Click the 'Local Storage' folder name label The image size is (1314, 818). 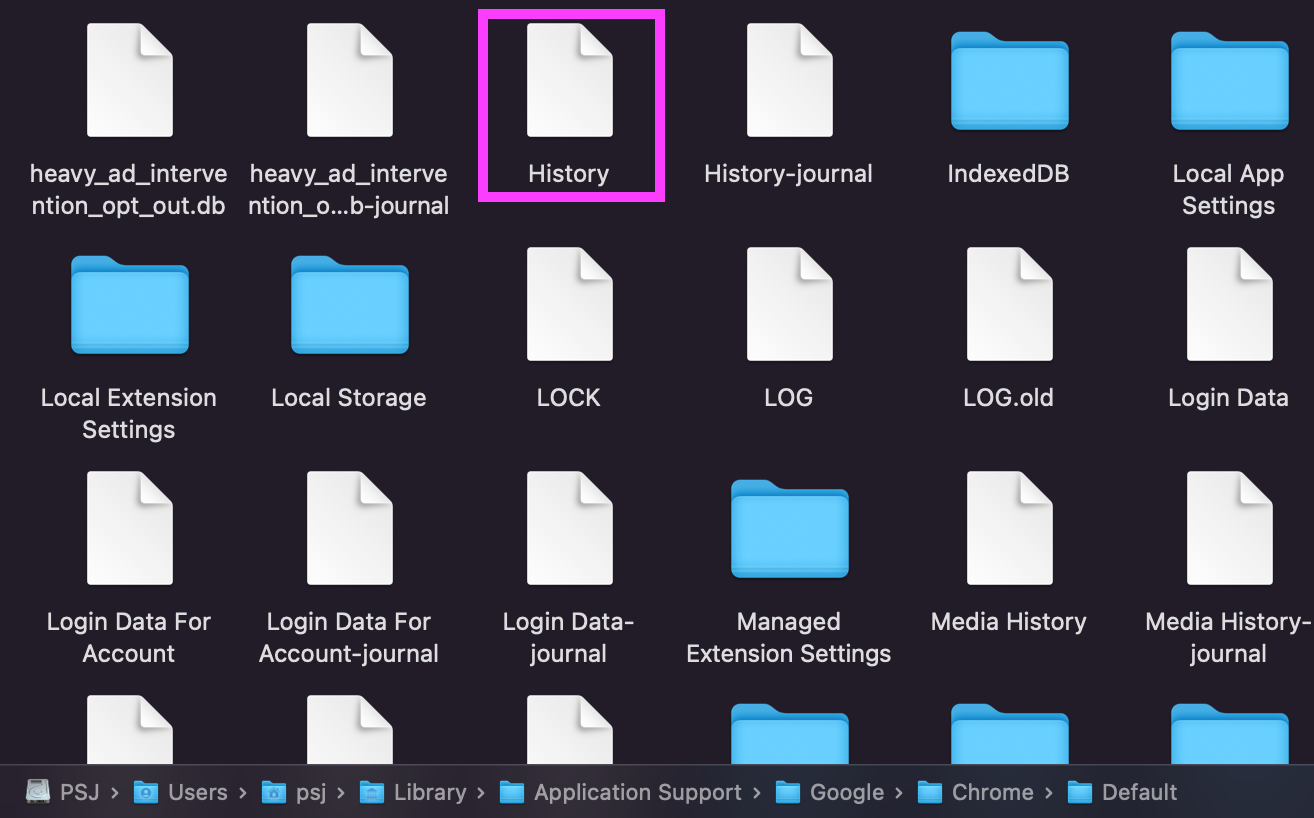[x=349, y=398]
